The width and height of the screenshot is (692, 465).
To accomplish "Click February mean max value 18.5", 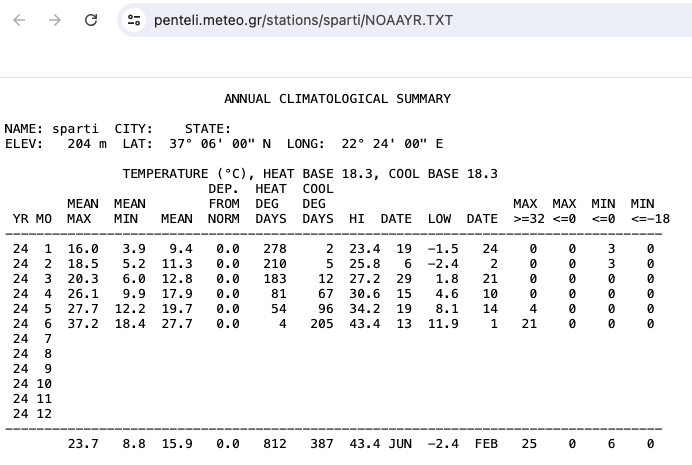I will point(83,264).
